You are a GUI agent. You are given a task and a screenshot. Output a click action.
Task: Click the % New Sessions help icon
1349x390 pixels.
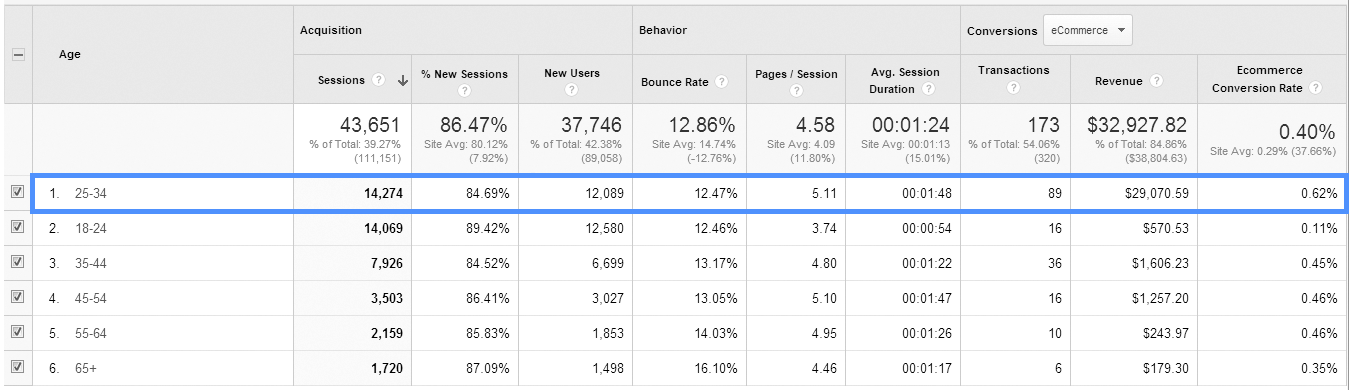pos(465,90)
